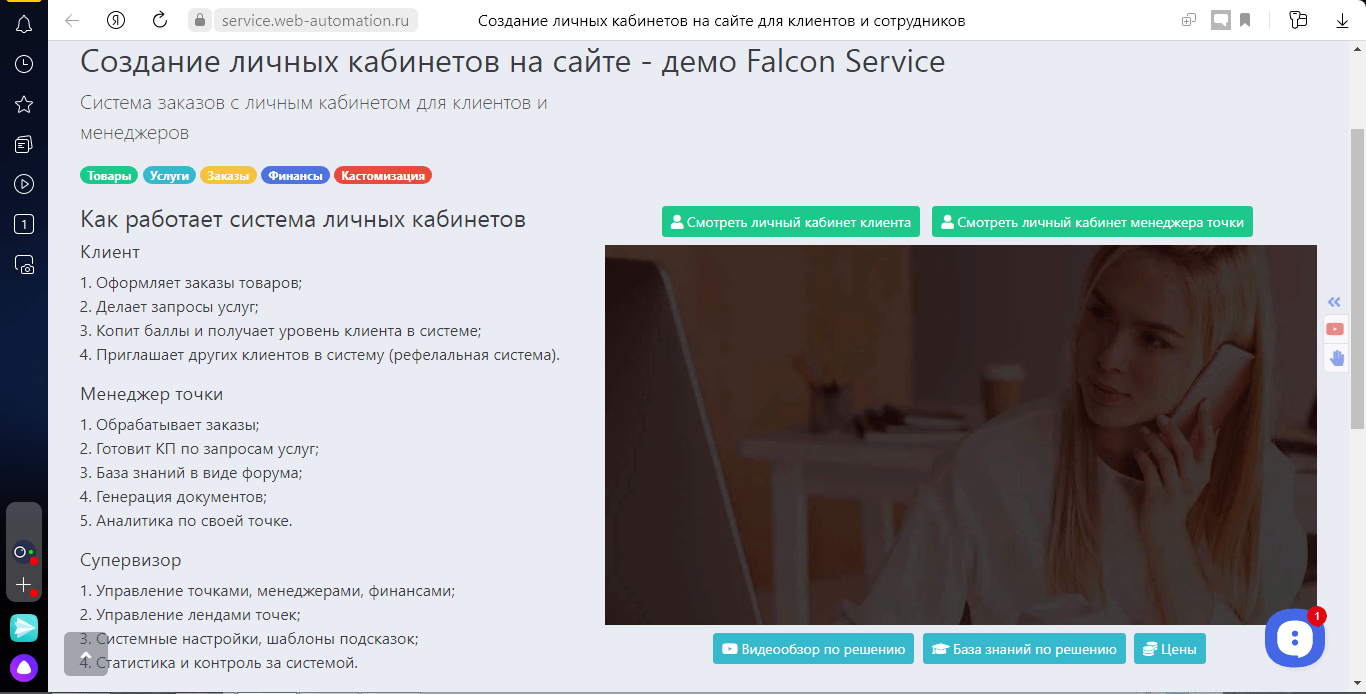View site security lock icon
The image size is (1366, 694).
pos(200,20)
